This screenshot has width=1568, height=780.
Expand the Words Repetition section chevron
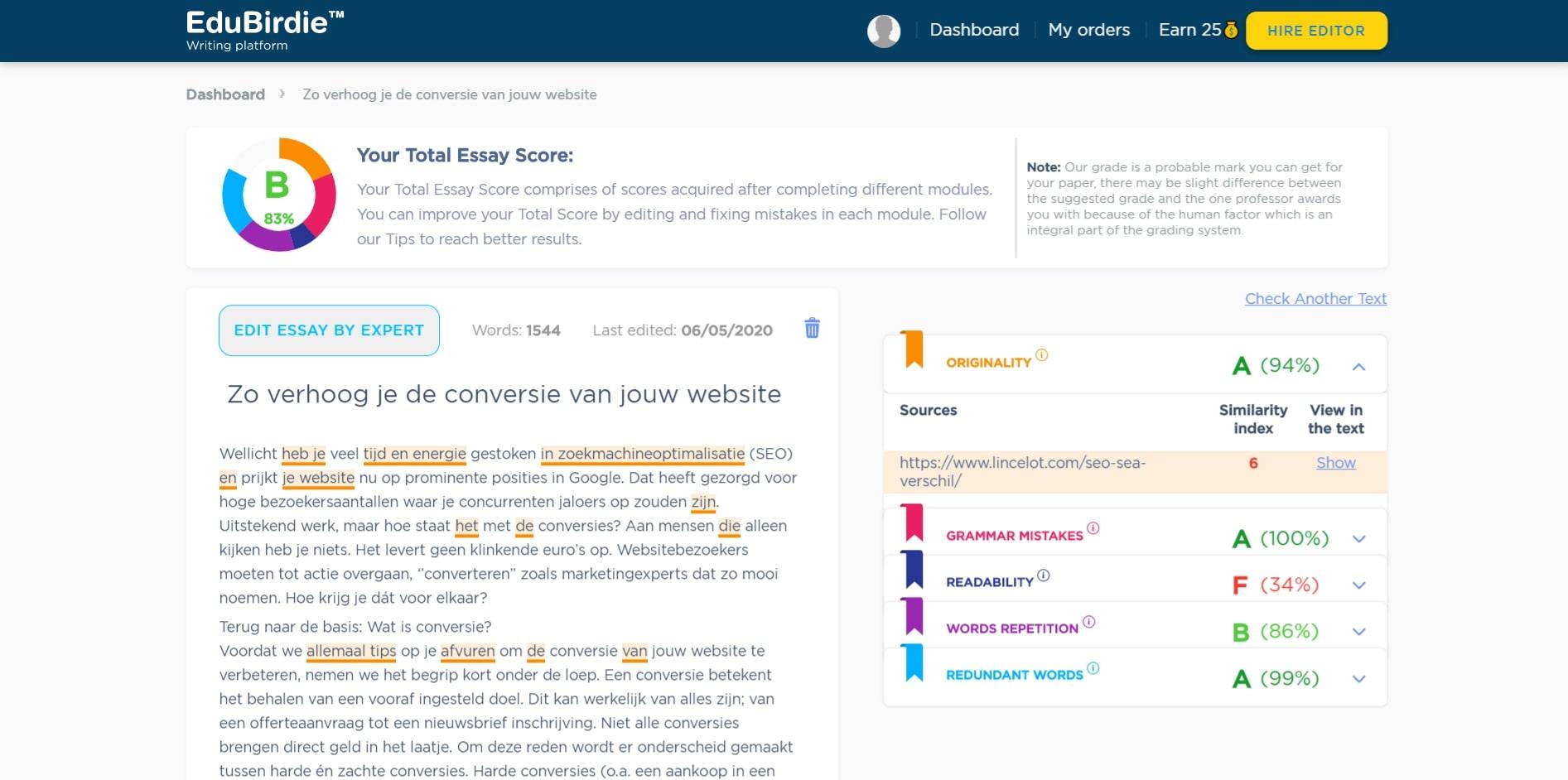(1358, 632)
